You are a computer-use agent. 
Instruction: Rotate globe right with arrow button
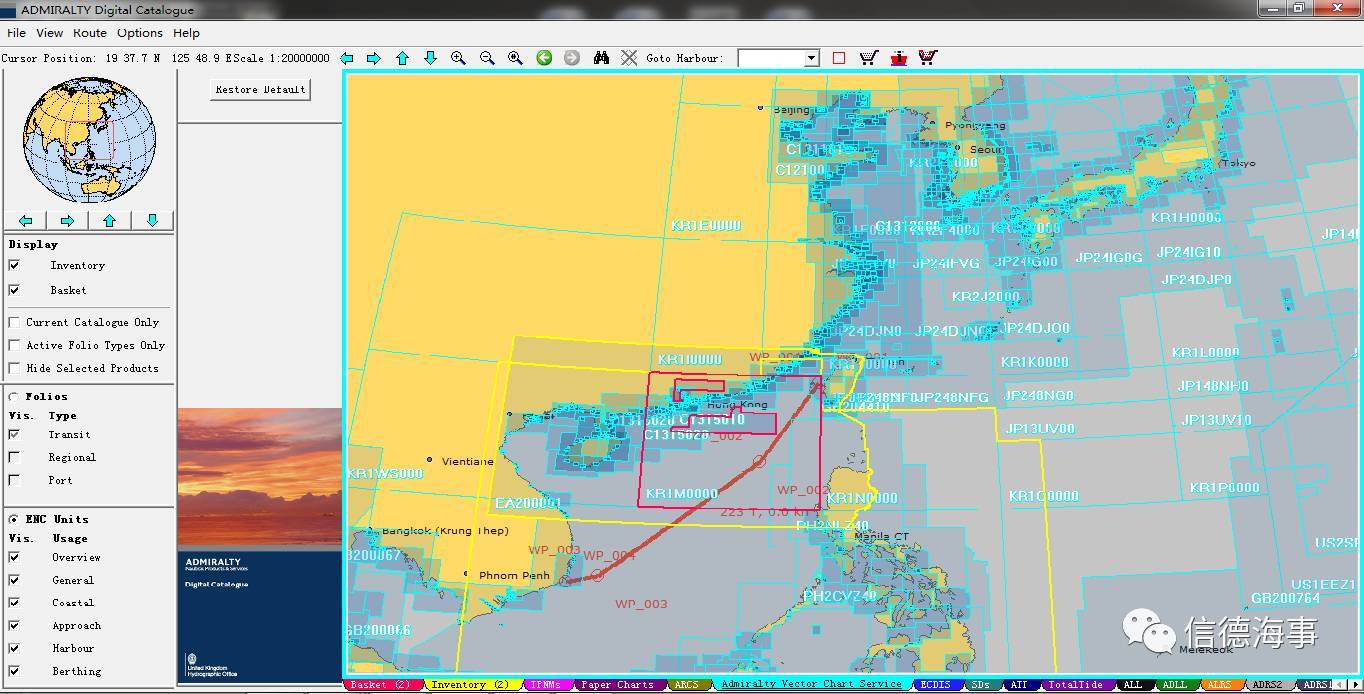tap(68, 221)
